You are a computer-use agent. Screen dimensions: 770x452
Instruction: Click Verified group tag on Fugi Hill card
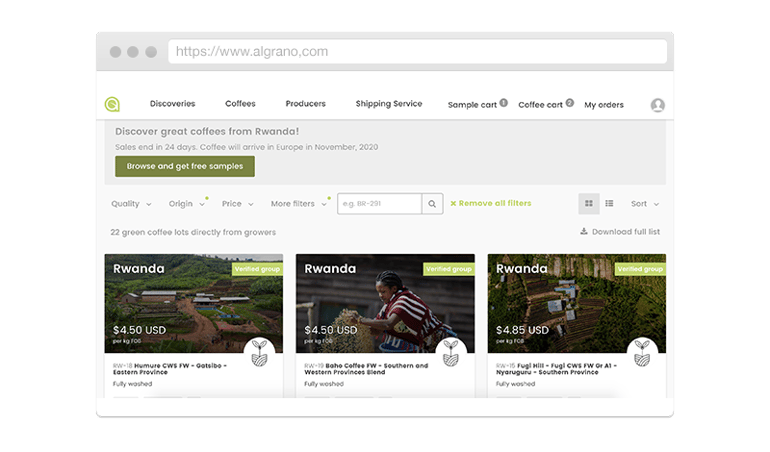click(x=640, y=269)
